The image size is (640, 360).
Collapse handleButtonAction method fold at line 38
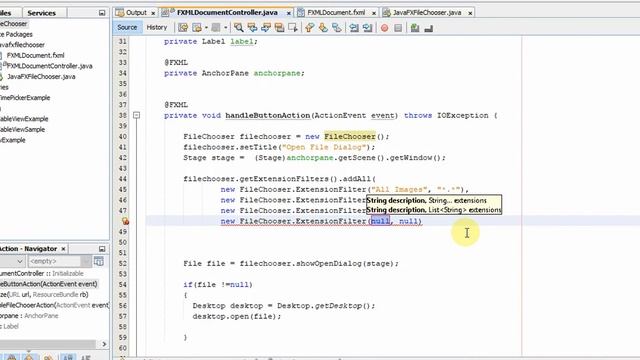point(137,116)
